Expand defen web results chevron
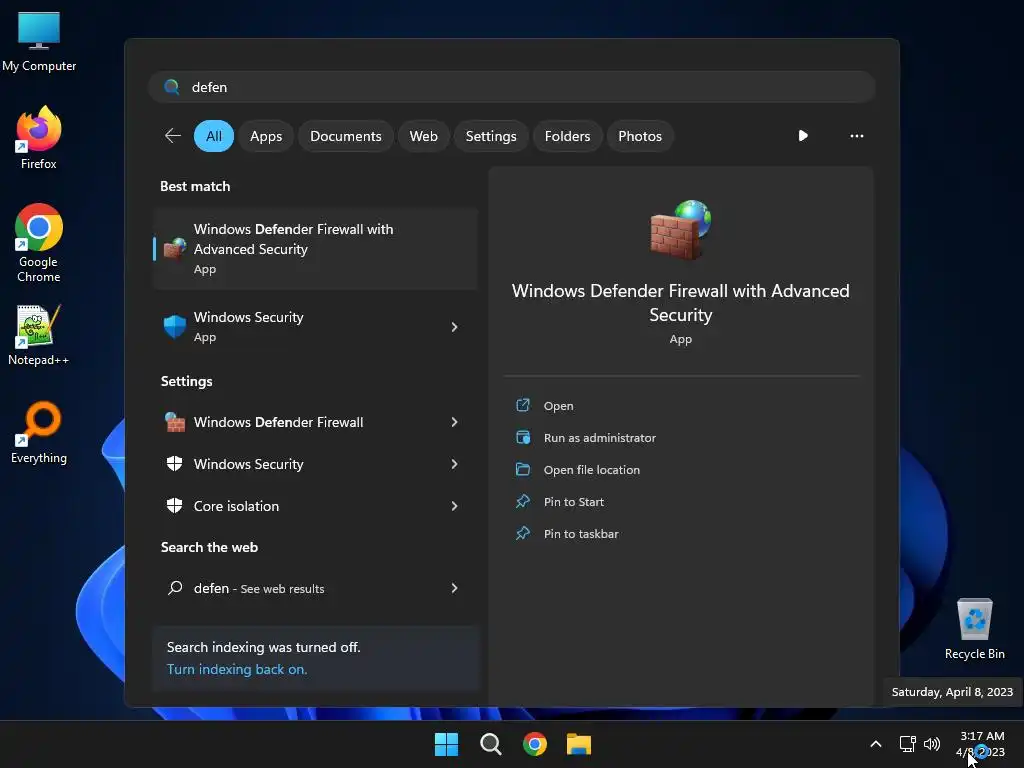 point(455,588)
